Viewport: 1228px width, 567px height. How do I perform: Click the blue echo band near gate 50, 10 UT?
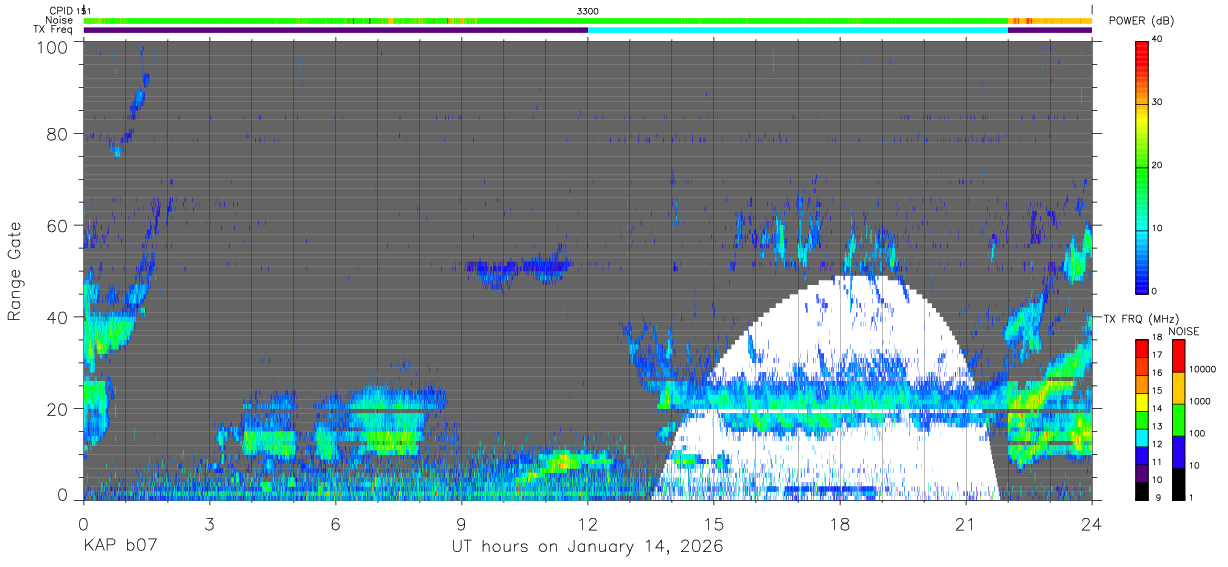pos(517,268)
